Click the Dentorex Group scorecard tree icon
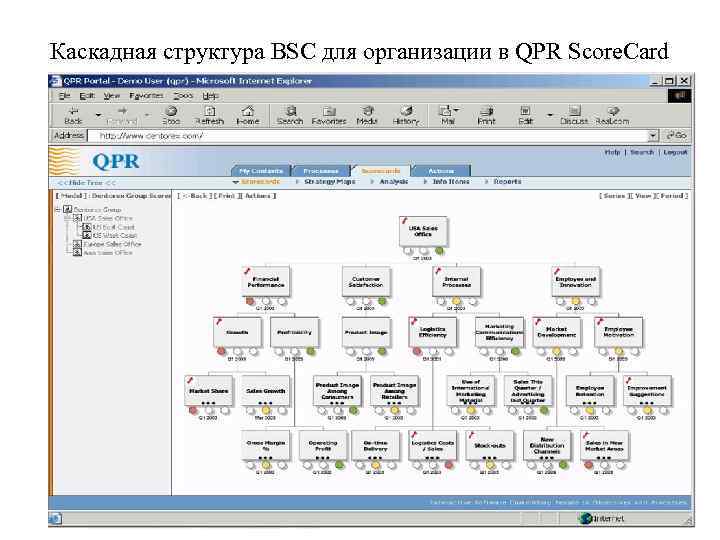The height and width of the screenshot is (540, 720). click(68, 209)
